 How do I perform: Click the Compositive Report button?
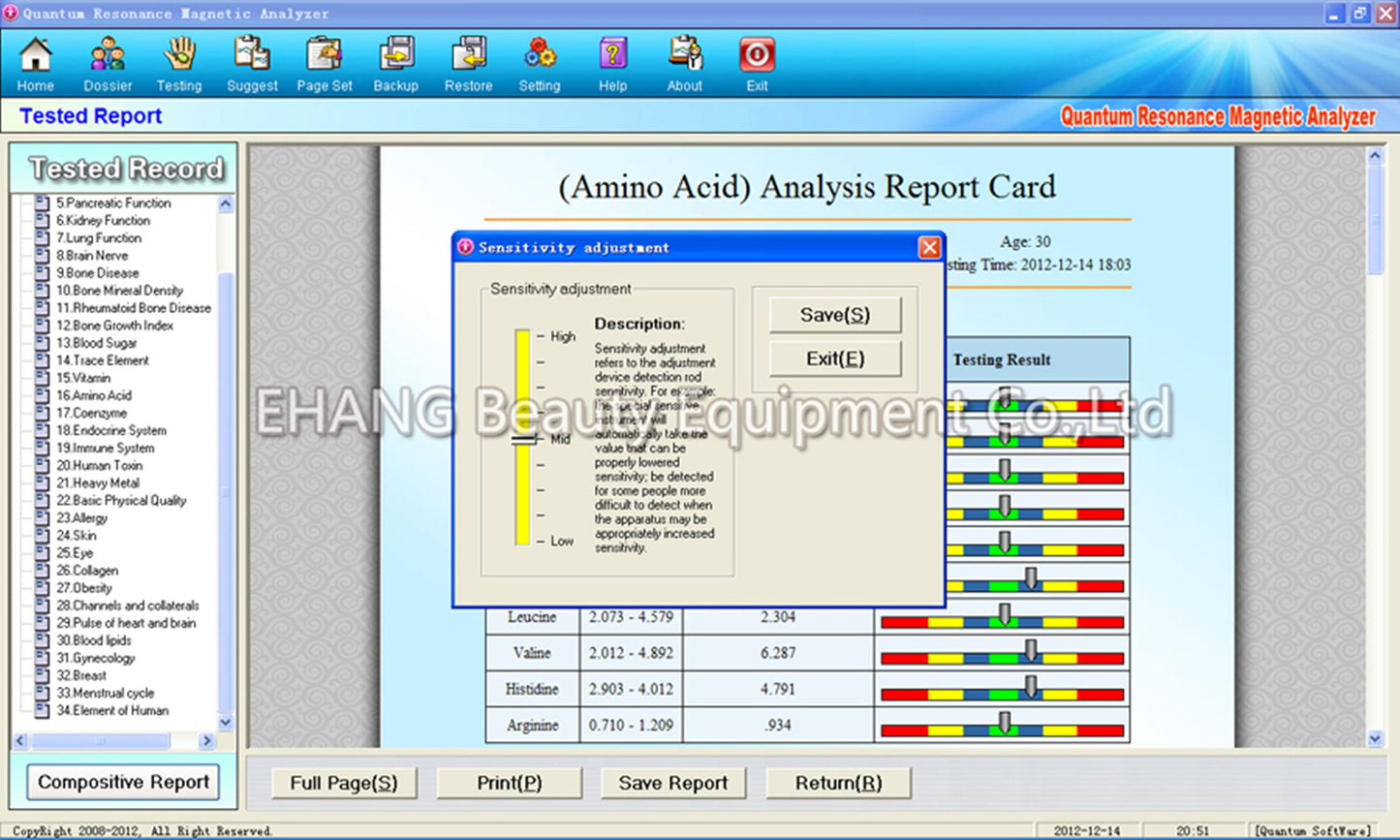click(123, 783)
